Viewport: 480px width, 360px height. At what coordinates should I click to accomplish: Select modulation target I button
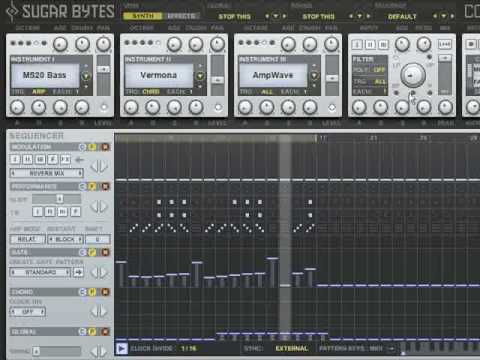pyautogui.click(x=15, y=160)
